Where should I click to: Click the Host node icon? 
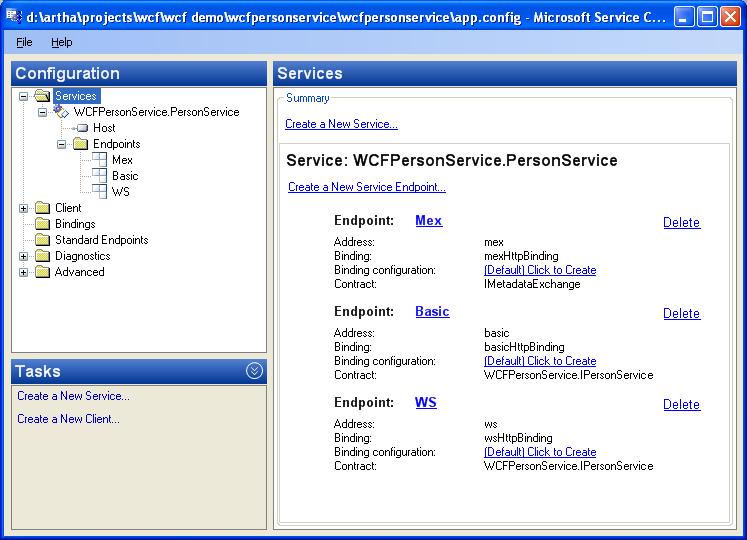[x=82, y=128]
